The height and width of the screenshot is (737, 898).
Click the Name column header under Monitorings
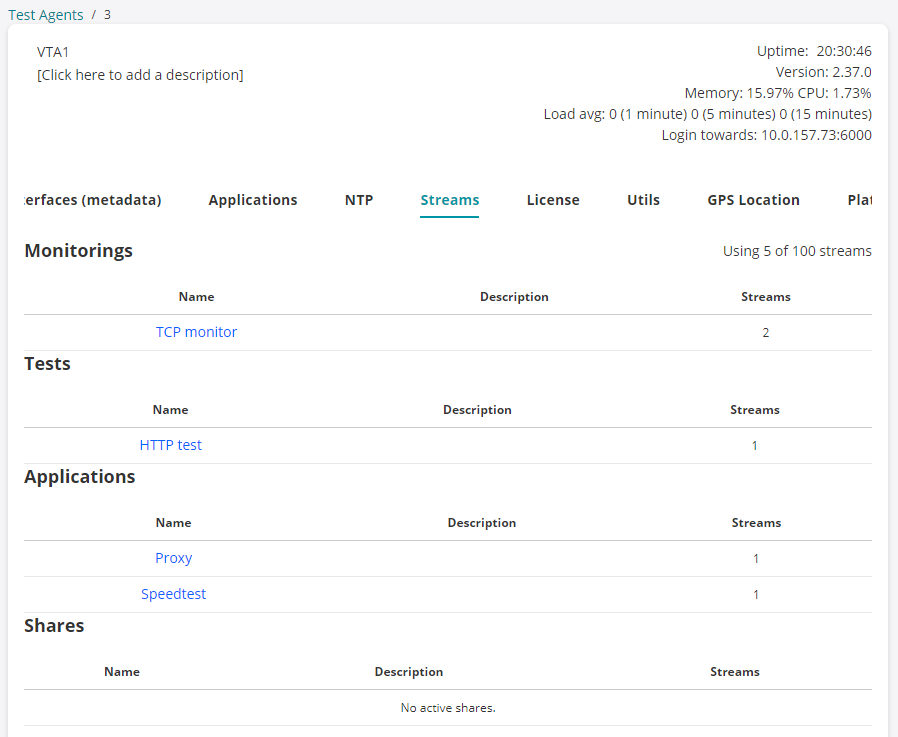196,297
